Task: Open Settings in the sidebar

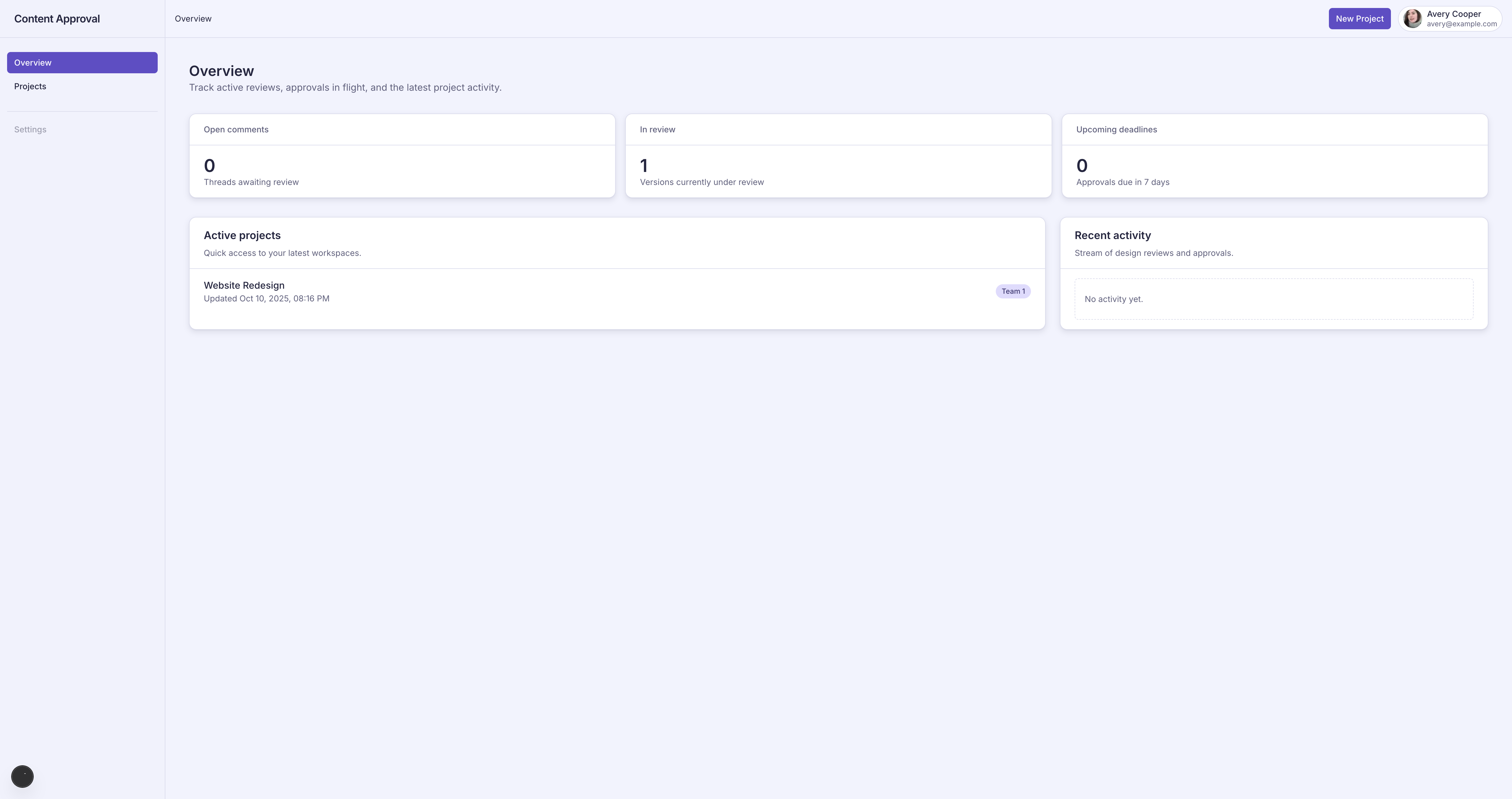Action: point(30,129)
